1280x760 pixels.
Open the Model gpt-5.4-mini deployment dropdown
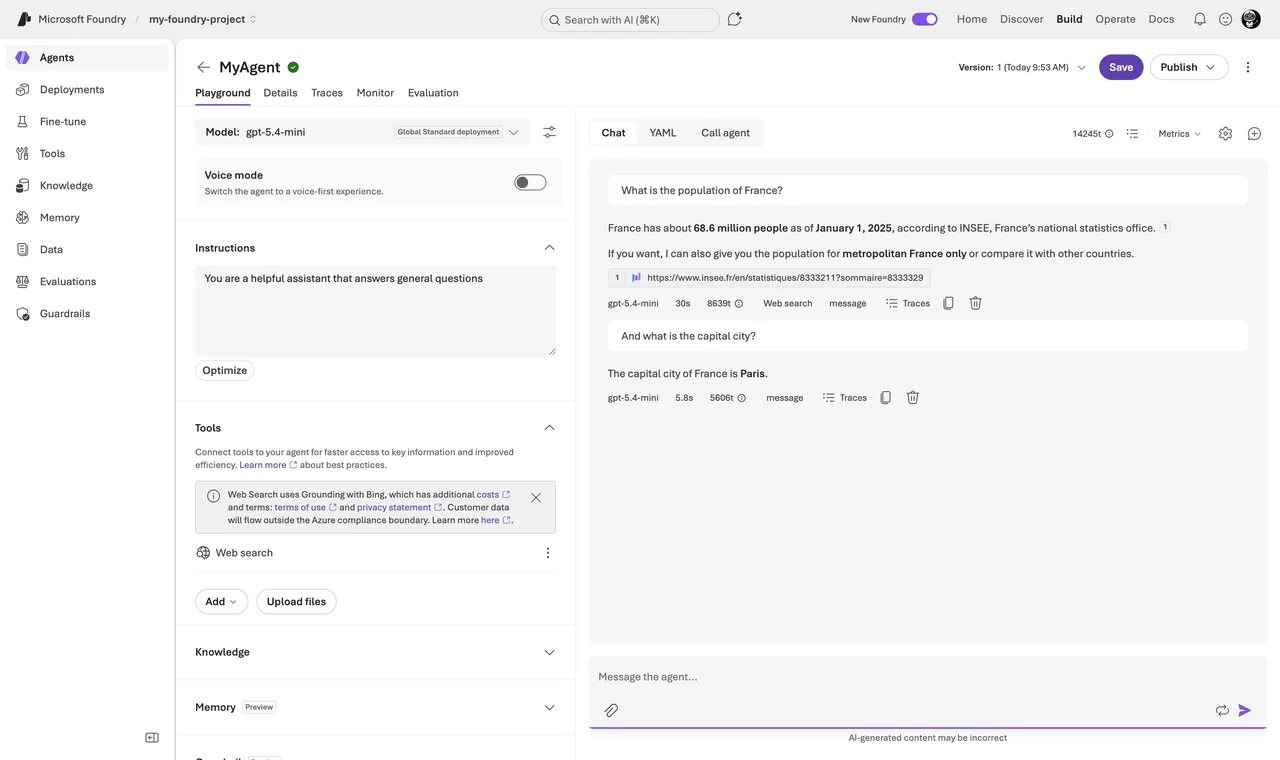tap(363, 132)
